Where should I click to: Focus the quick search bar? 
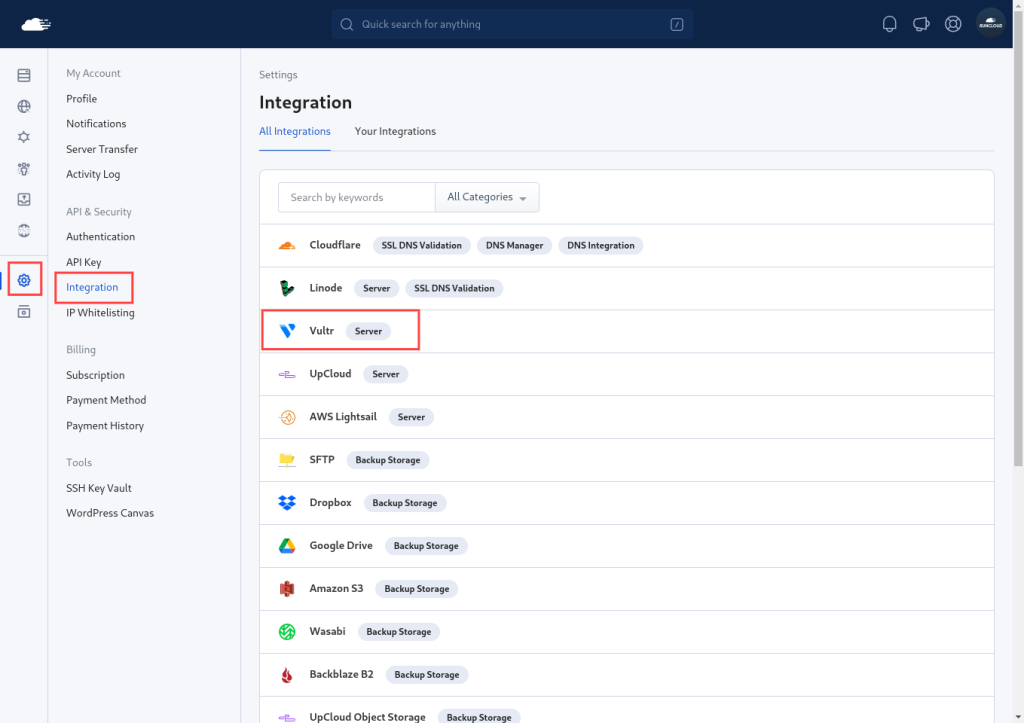click(512, 24)
